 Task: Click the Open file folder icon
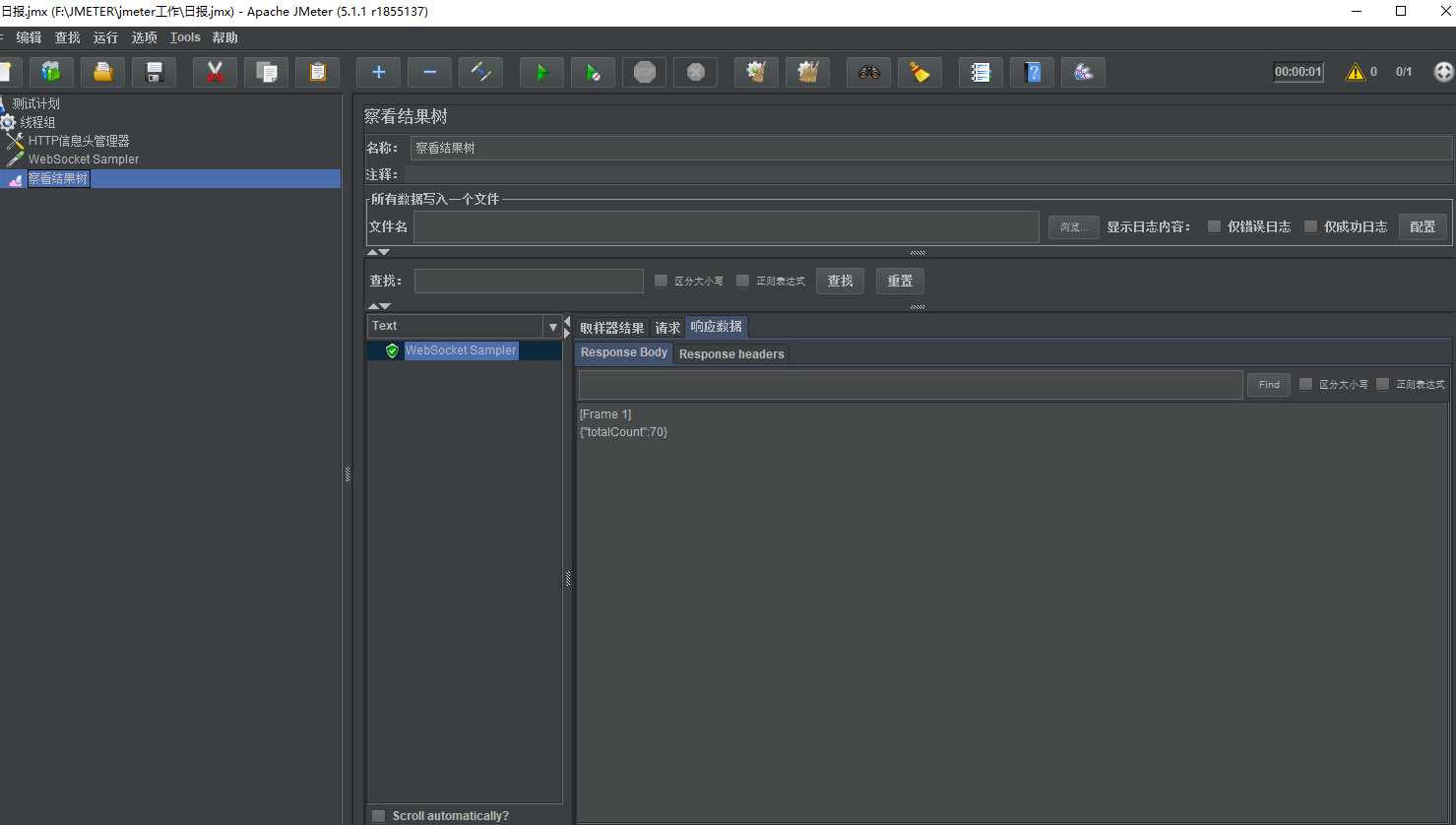tap(102, 72)
